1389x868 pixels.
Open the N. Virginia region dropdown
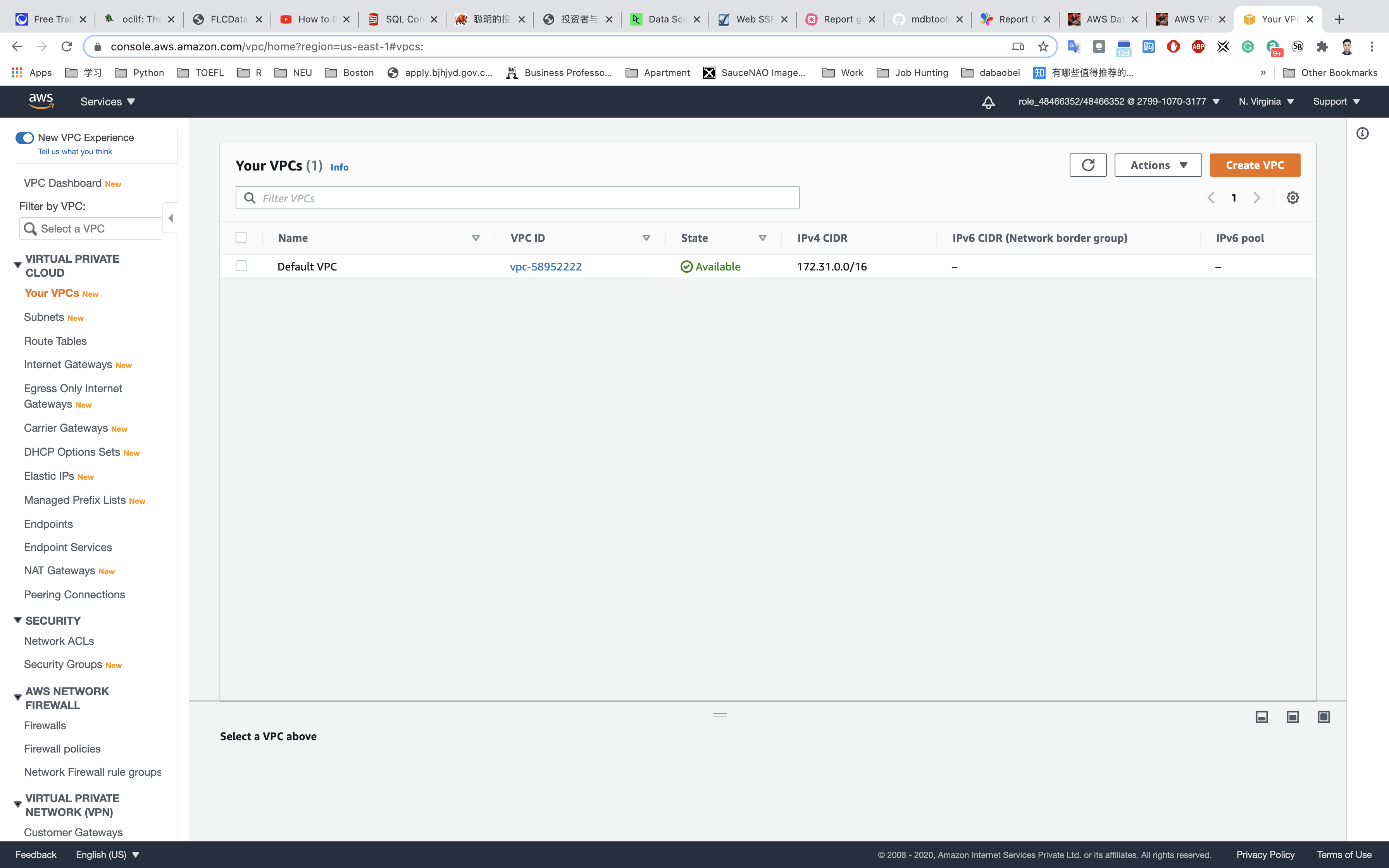pyautogui.click(x=1266, y=102)
